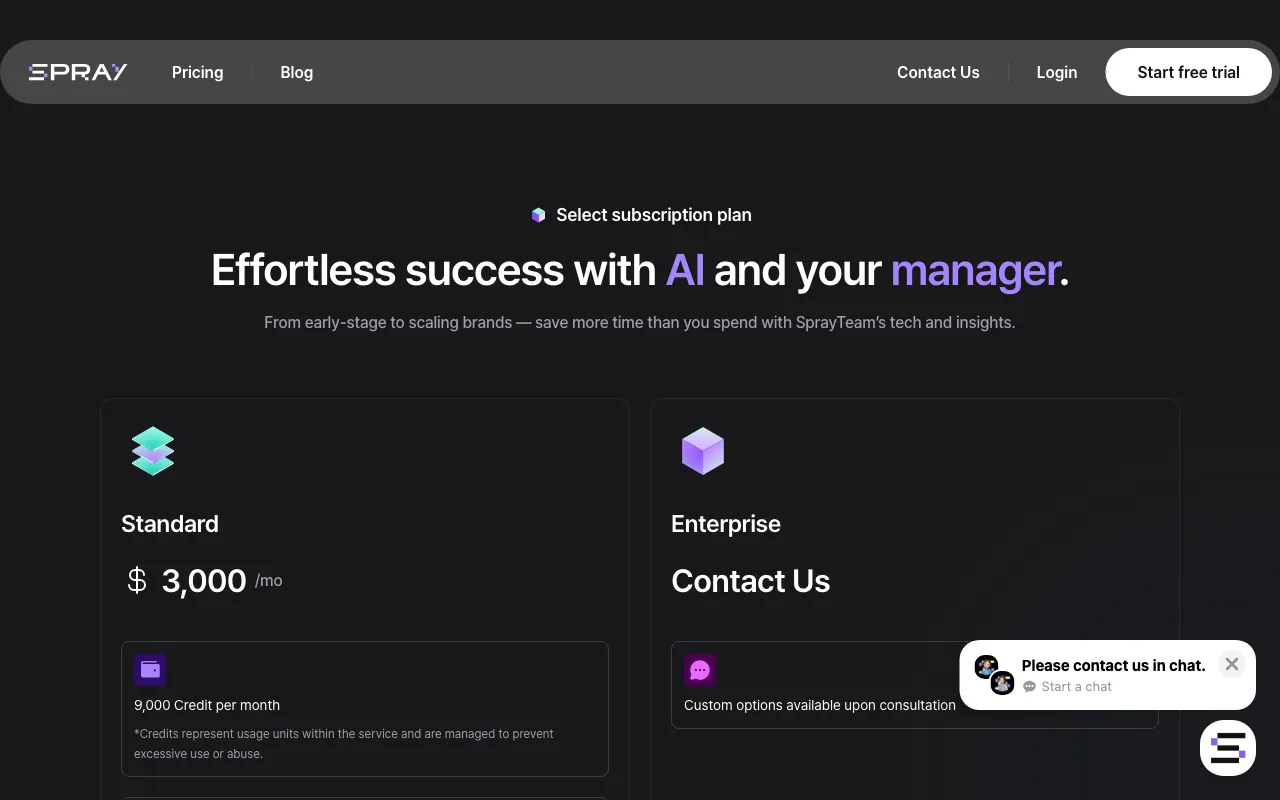Select the green stacked layers Standard plan icon
The width and height of the screenshot is (1280, 800).
(x=153, y=451)
